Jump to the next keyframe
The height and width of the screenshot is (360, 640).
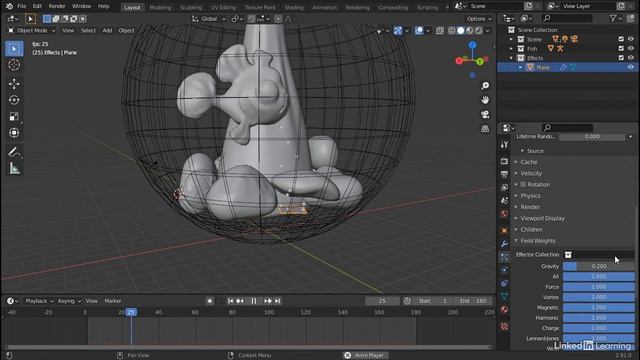click(x=268, y=301)
